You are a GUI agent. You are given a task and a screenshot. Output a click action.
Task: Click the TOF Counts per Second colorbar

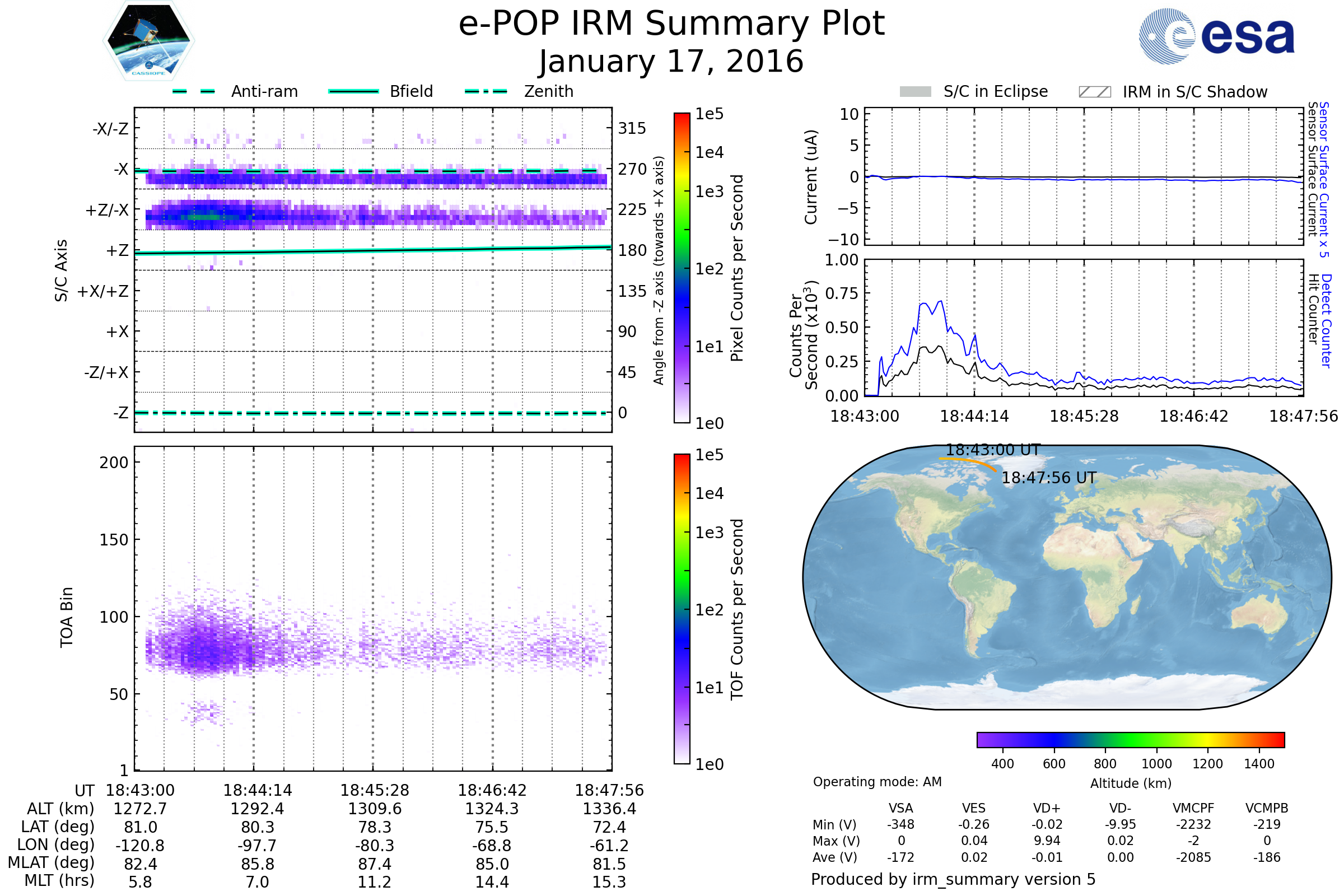pos(682,609)
